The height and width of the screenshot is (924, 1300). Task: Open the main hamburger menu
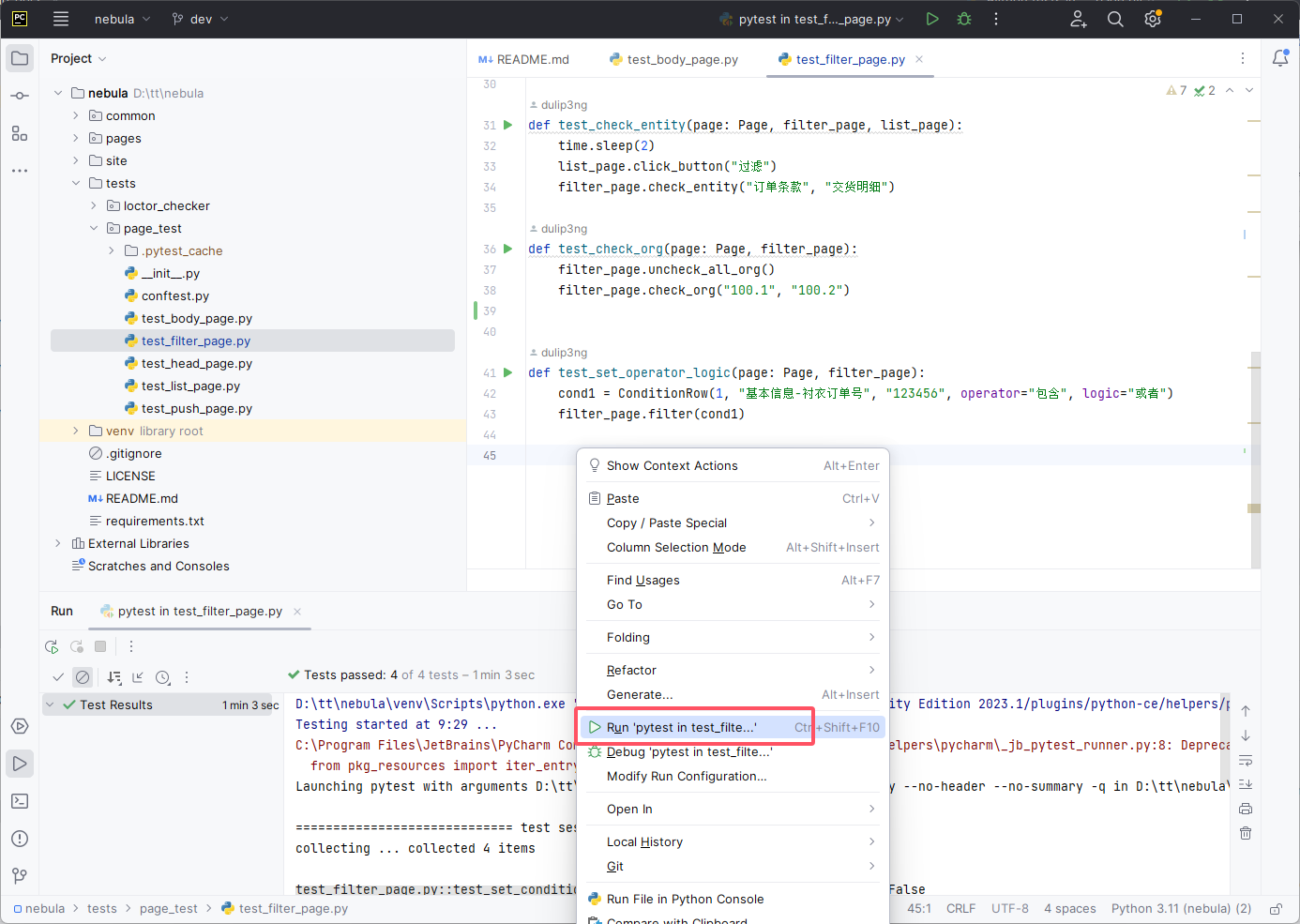[x=61, y=19]
